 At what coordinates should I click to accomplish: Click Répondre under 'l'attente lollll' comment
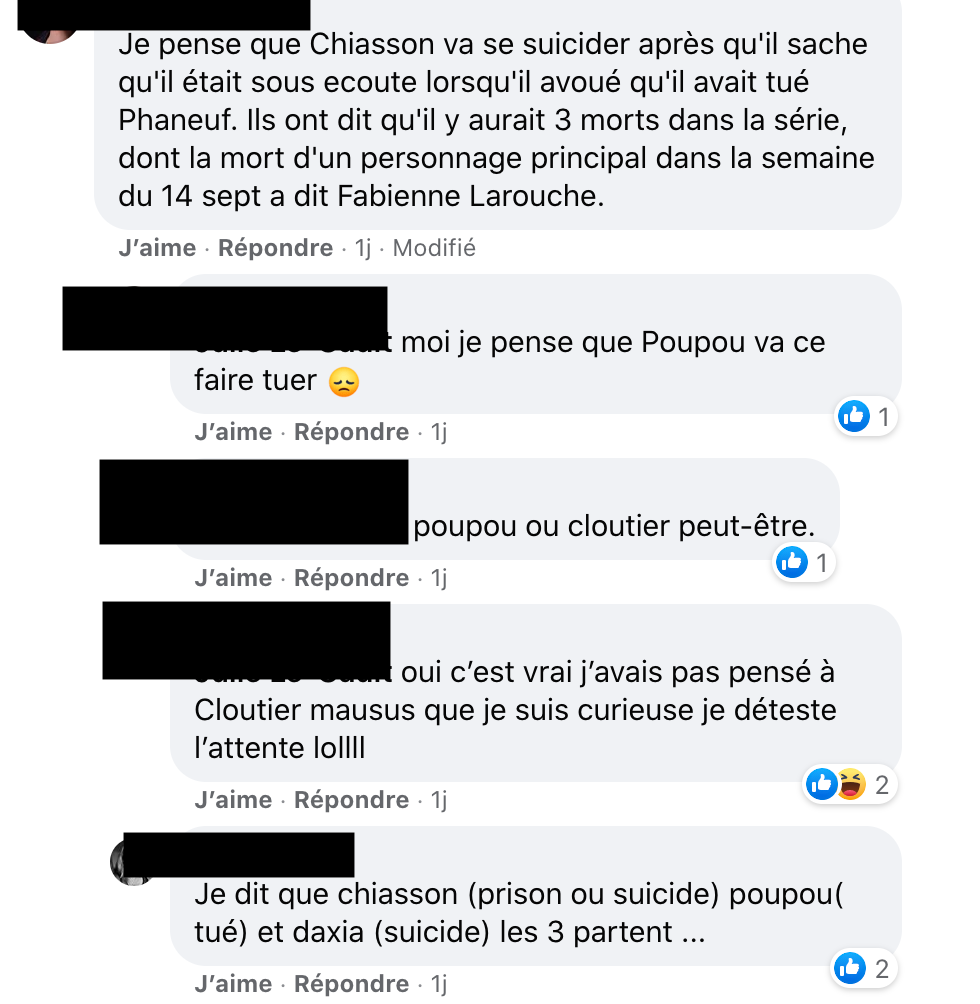351,800
